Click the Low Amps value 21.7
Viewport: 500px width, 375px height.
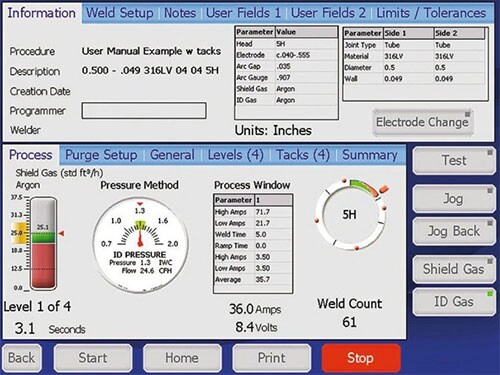(273, 223)
